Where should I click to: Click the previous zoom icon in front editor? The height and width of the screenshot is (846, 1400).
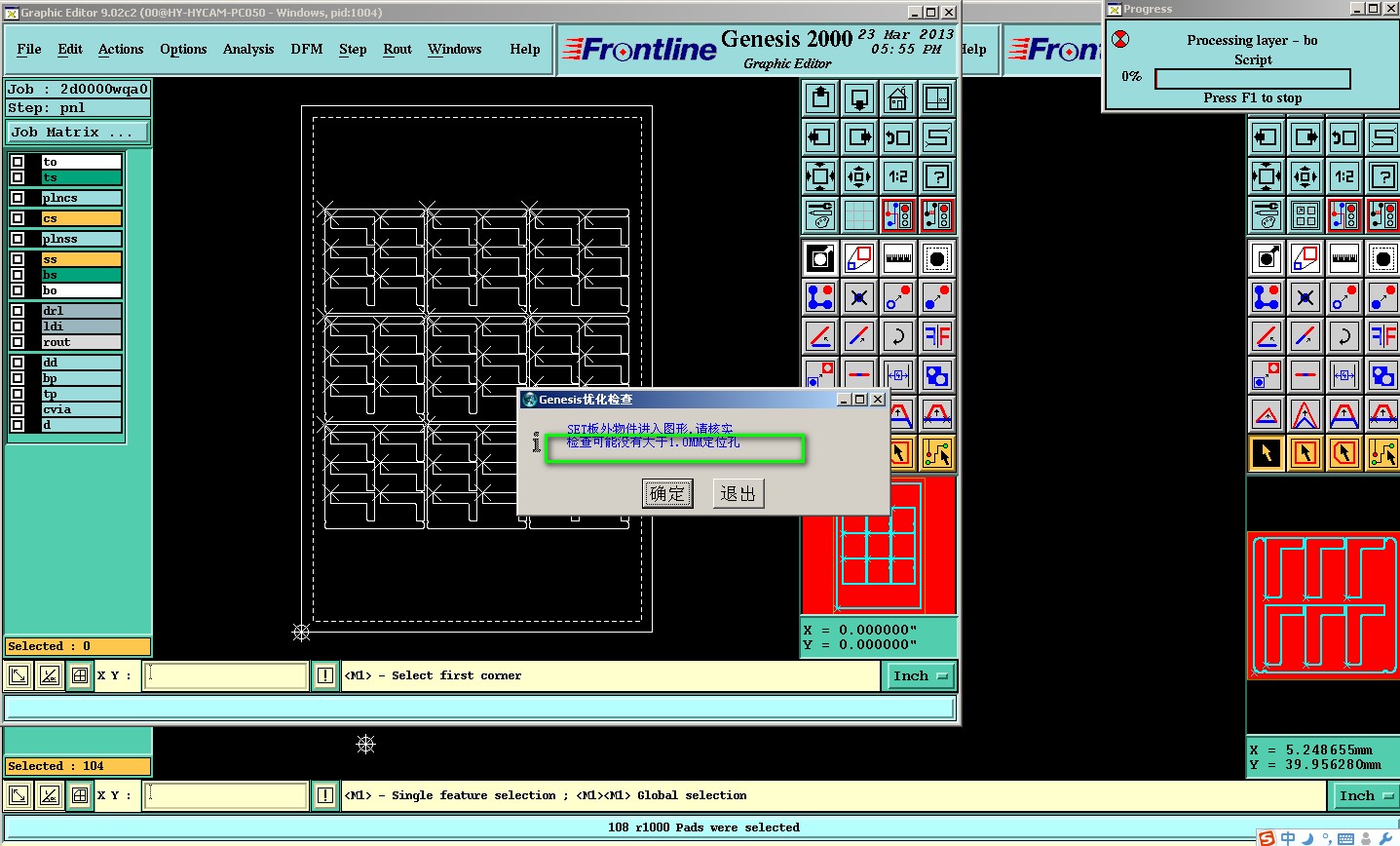point(898,137)
